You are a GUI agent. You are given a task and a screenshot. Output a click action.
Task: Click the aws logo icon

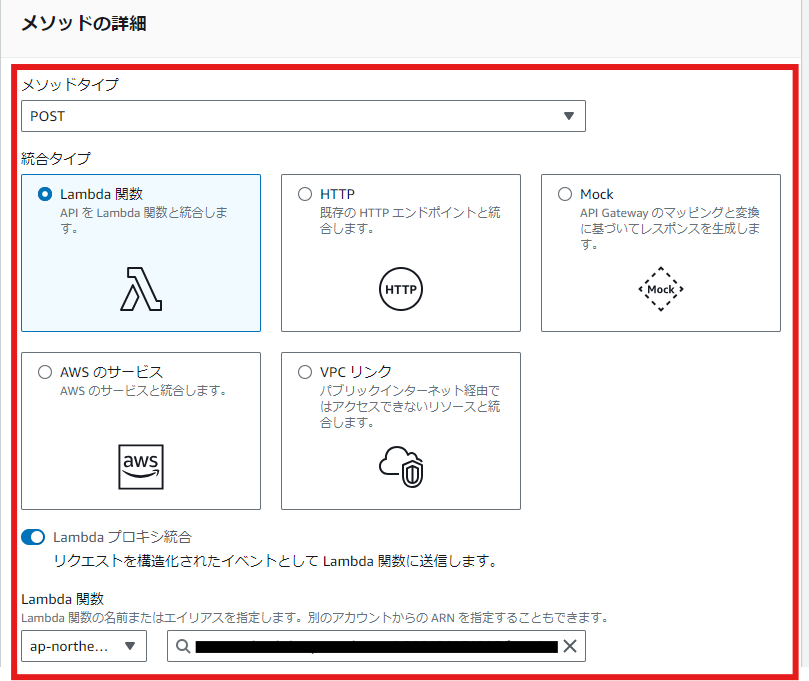[141, 467]
